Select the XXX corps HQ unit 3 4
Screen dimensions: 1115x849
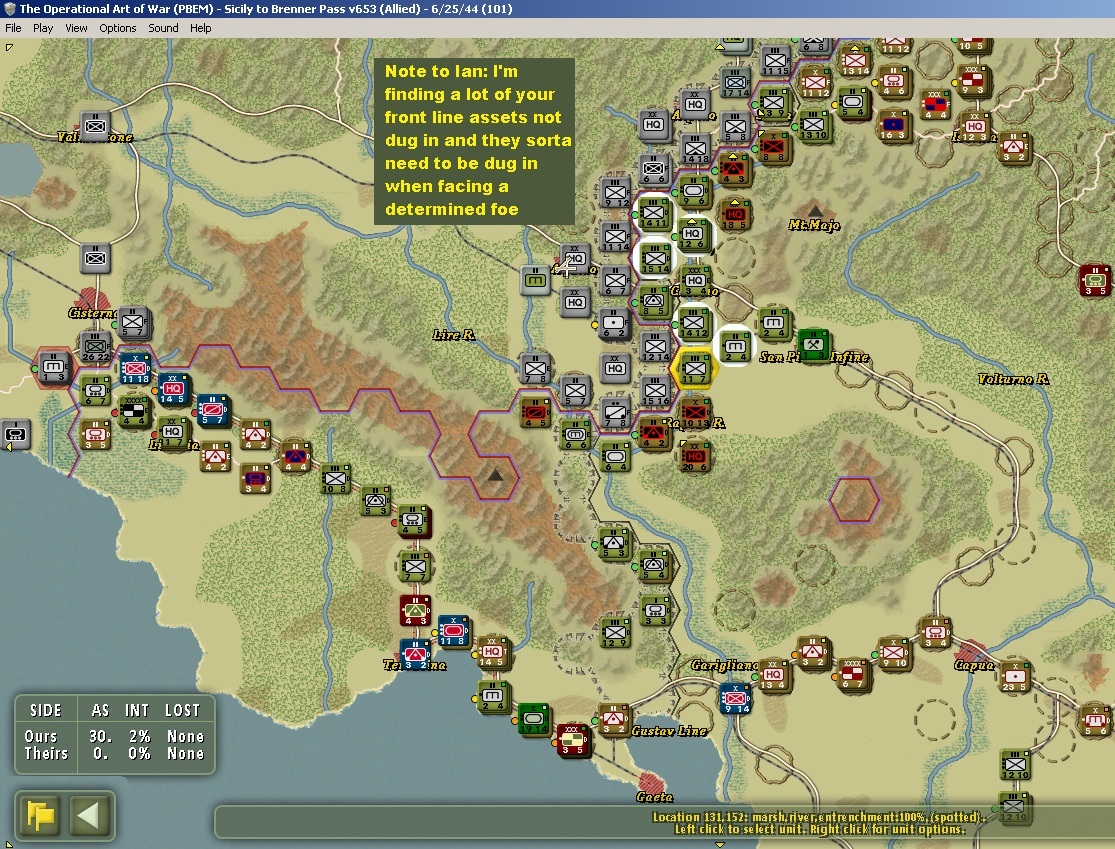click(x=695, y=280)
